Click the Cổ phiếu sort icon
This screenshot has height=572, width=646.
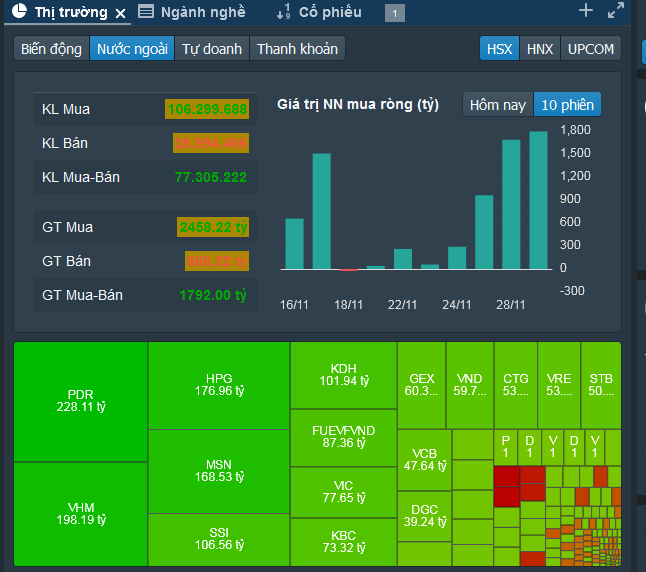tap(283, 12)
